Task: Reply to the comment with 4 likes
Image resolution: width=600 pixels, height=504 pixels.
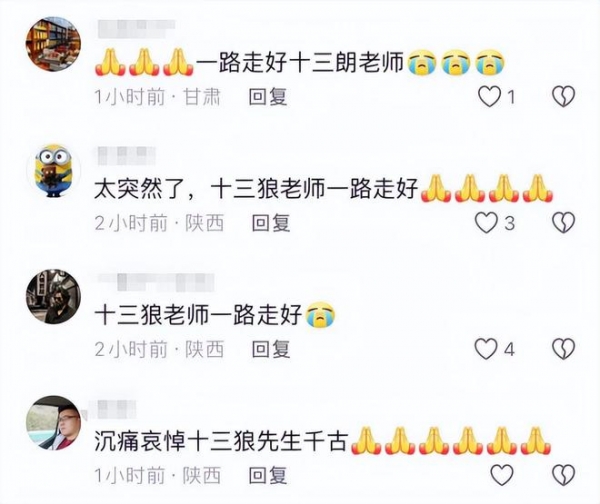Action: (x=271, y=349)
